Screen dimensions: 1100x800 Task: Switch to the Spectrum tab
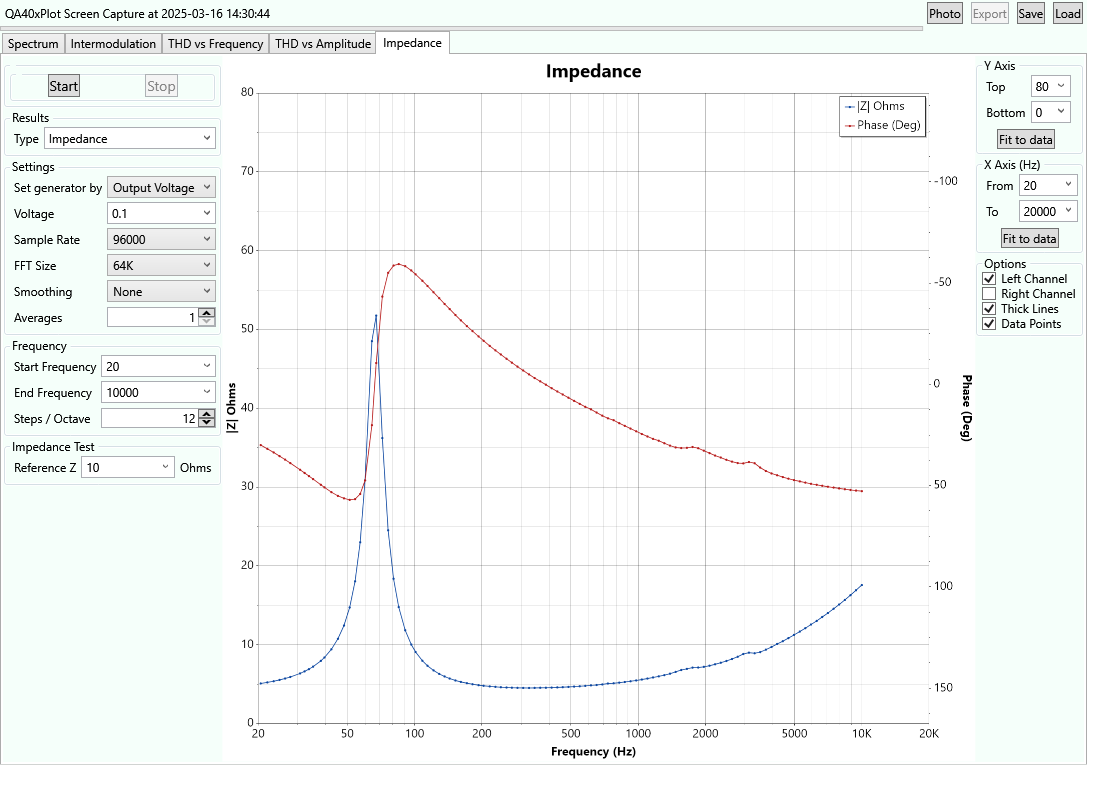33,44
